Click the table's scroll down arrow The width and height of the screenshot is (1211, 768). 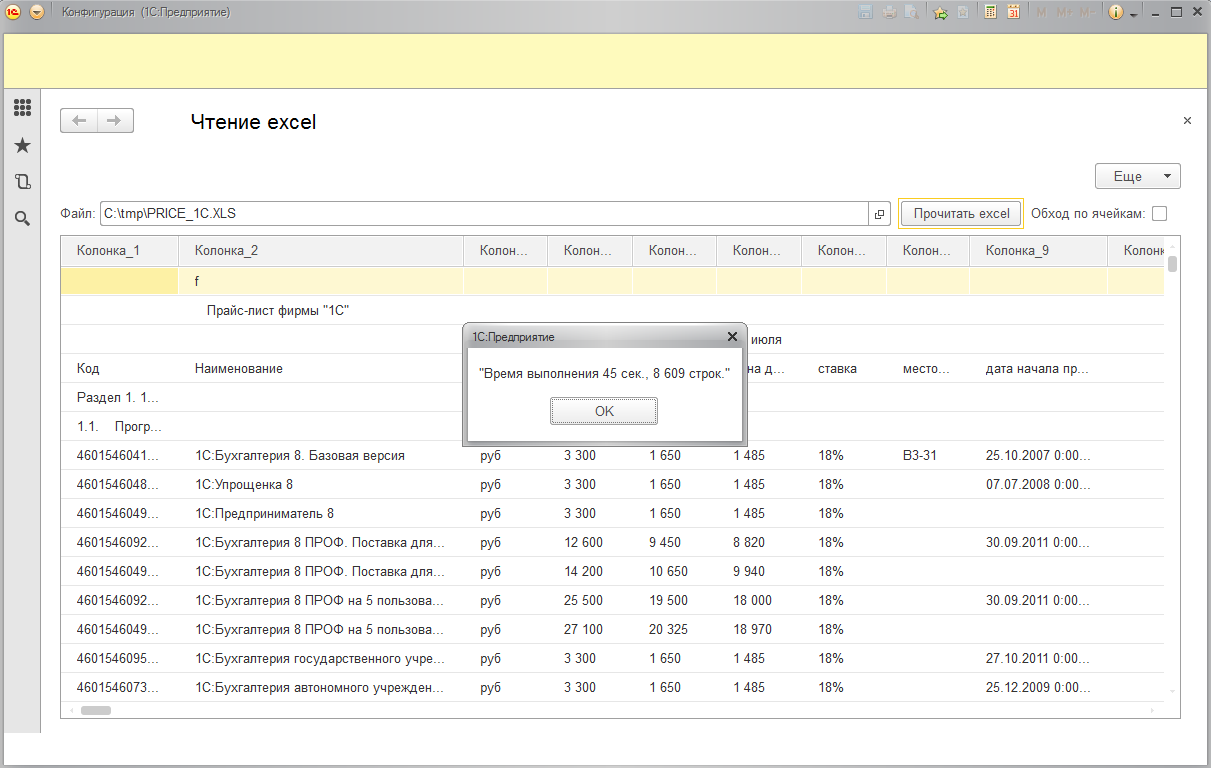(1172, 692)
